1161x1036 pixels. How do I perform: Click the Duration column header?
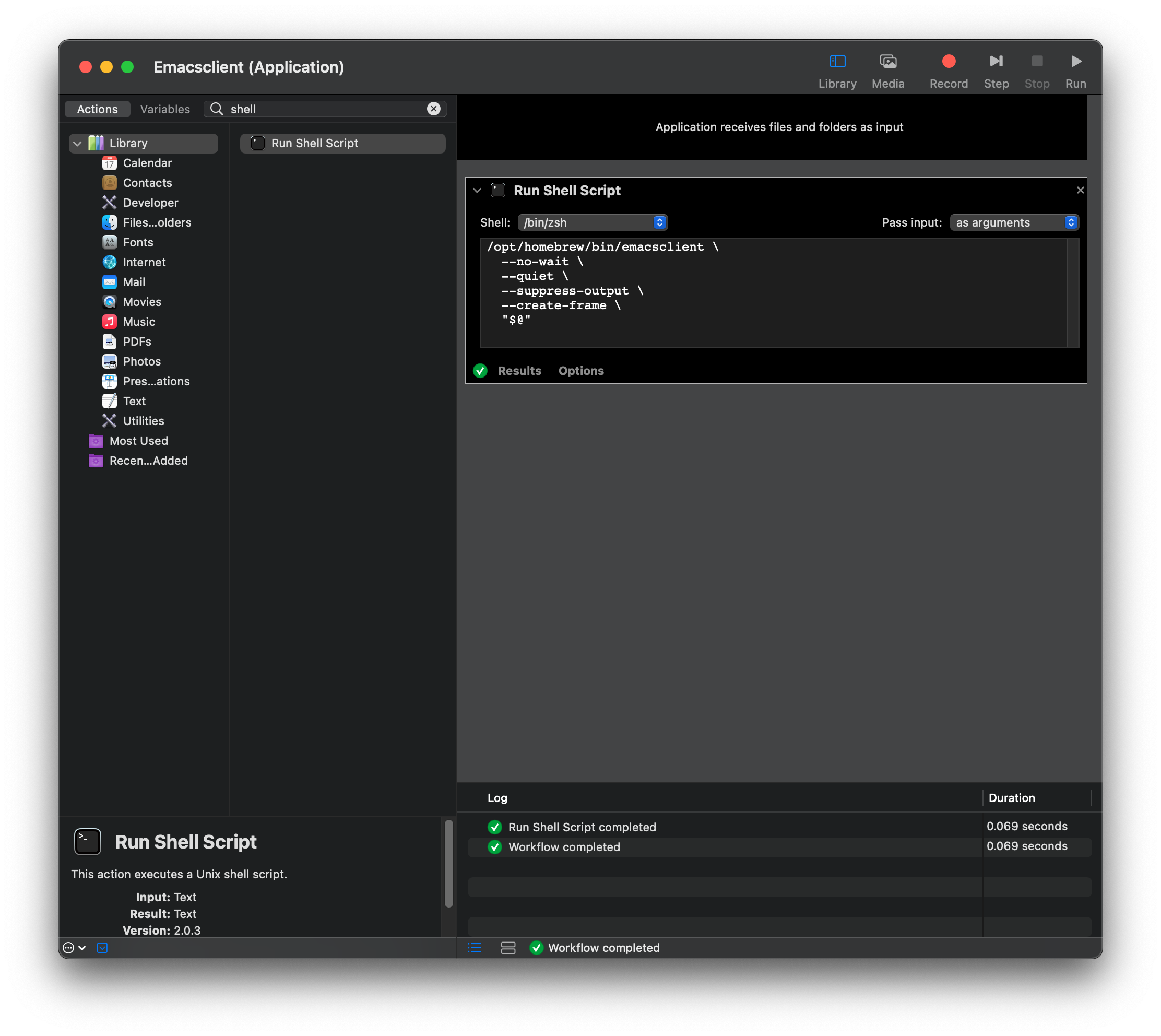click(x=1011, y=798)
